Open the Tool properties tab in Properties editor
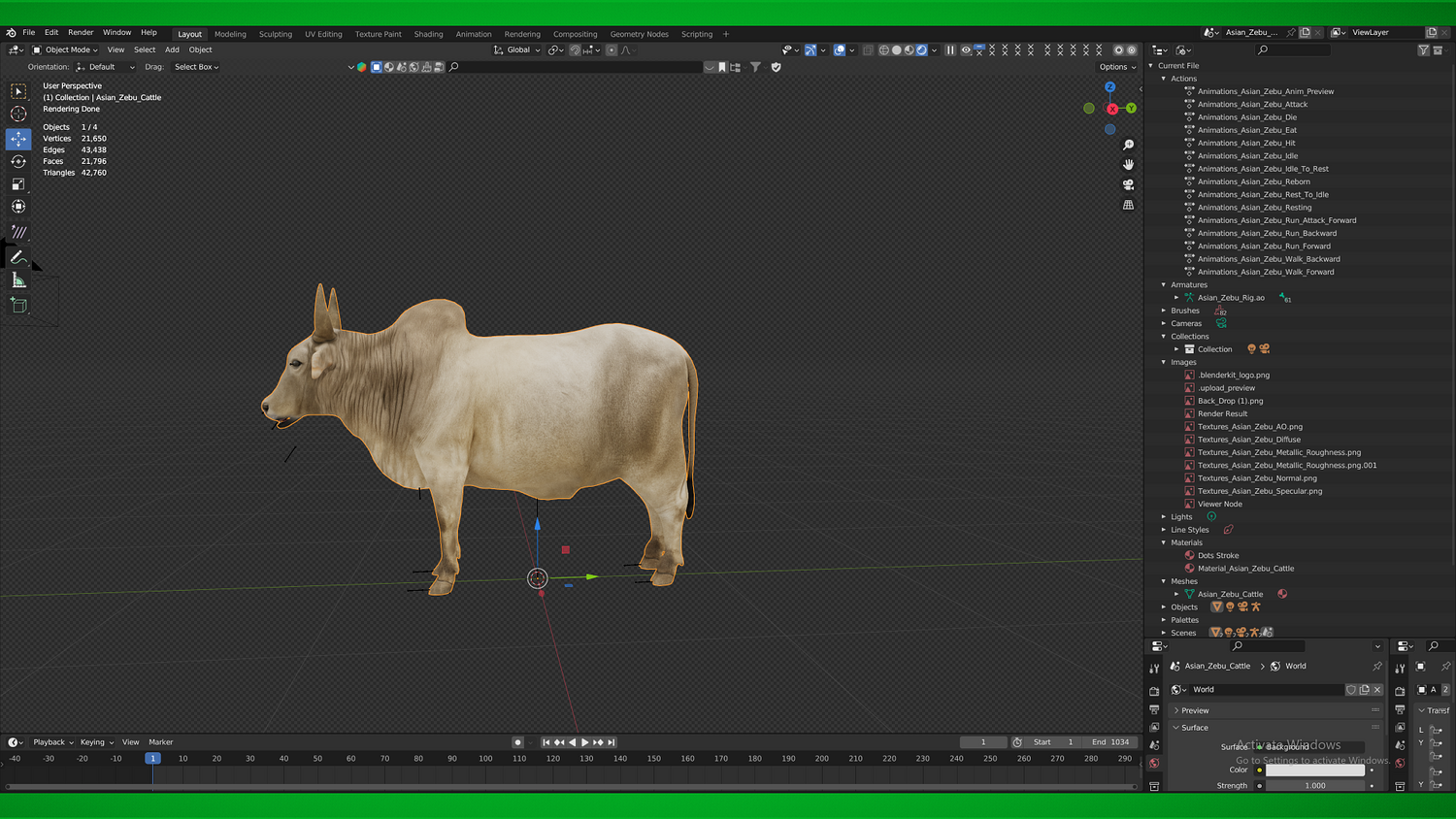The image size is (1456, 819). (x=1154, y=669)
